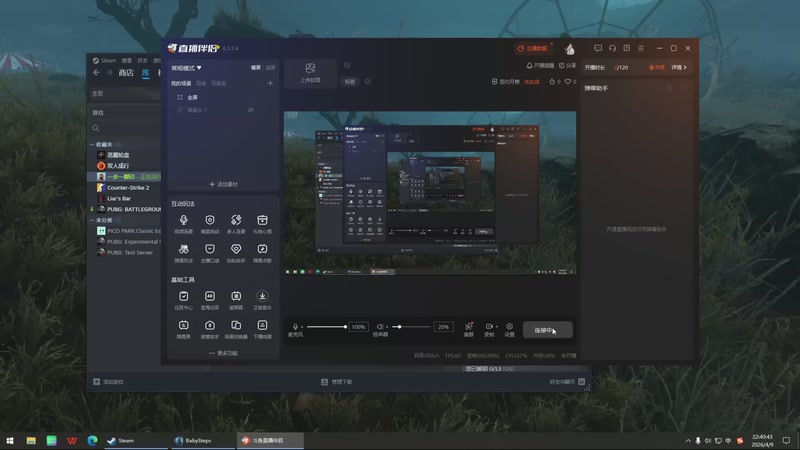Select the 我的场景 tab
Screen dimensions: 800x450
181,83
